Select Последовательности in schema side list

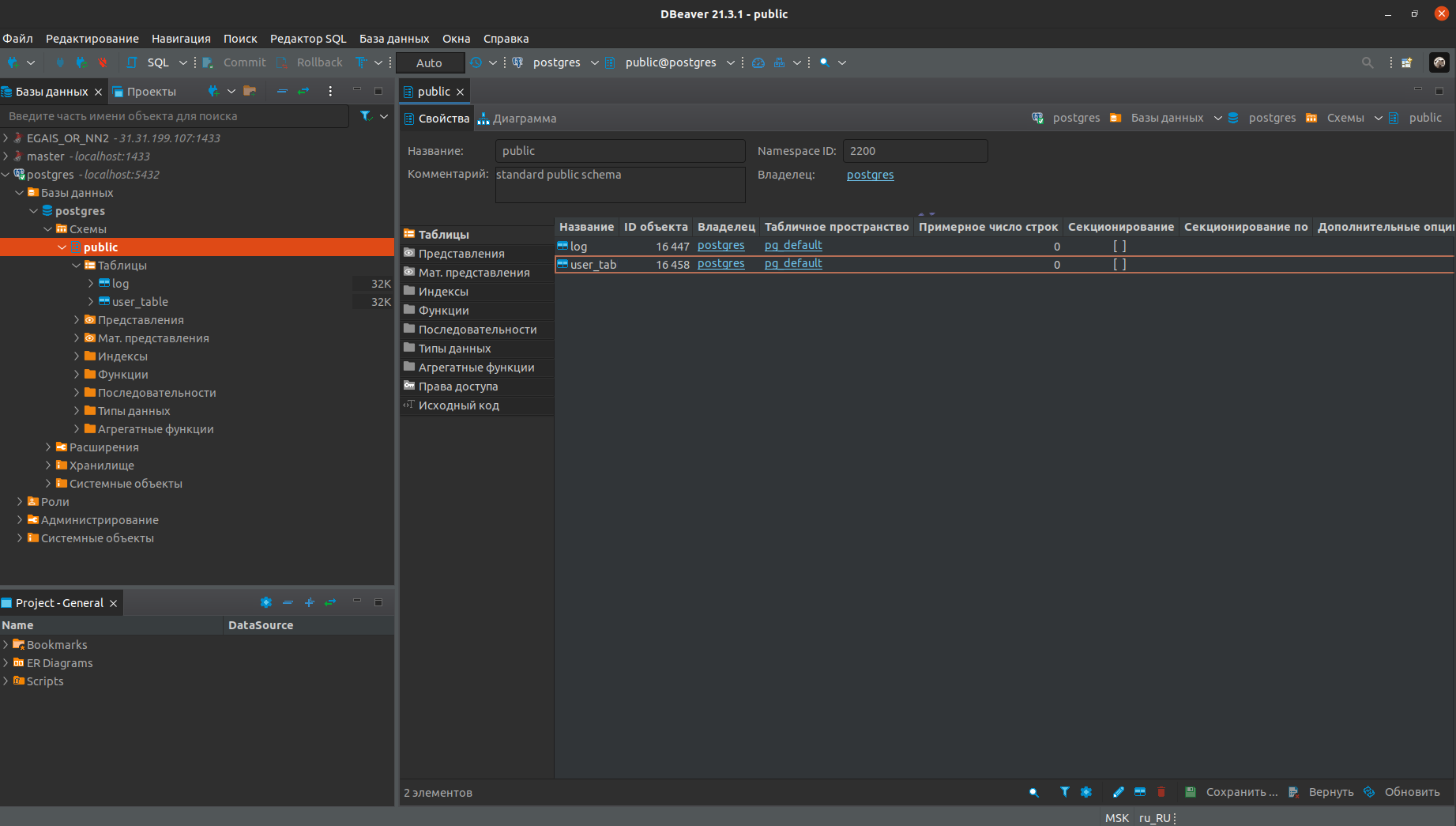pyautogui.click(x=477, y=330)
